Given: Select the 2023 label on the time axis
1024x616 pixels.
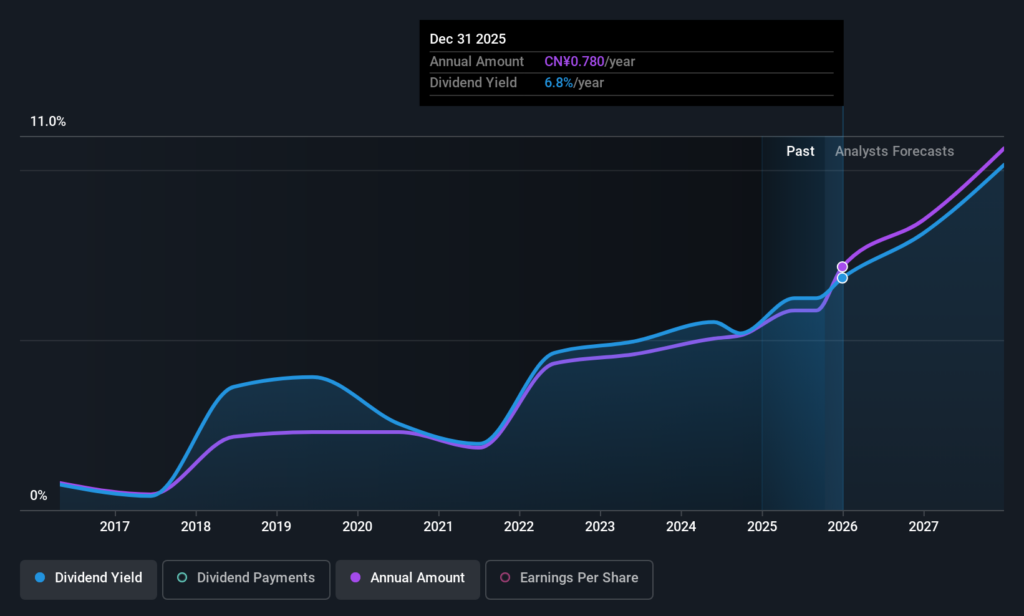Looking at the screenshot, I should pyautogui.click(x=600, y=526).
